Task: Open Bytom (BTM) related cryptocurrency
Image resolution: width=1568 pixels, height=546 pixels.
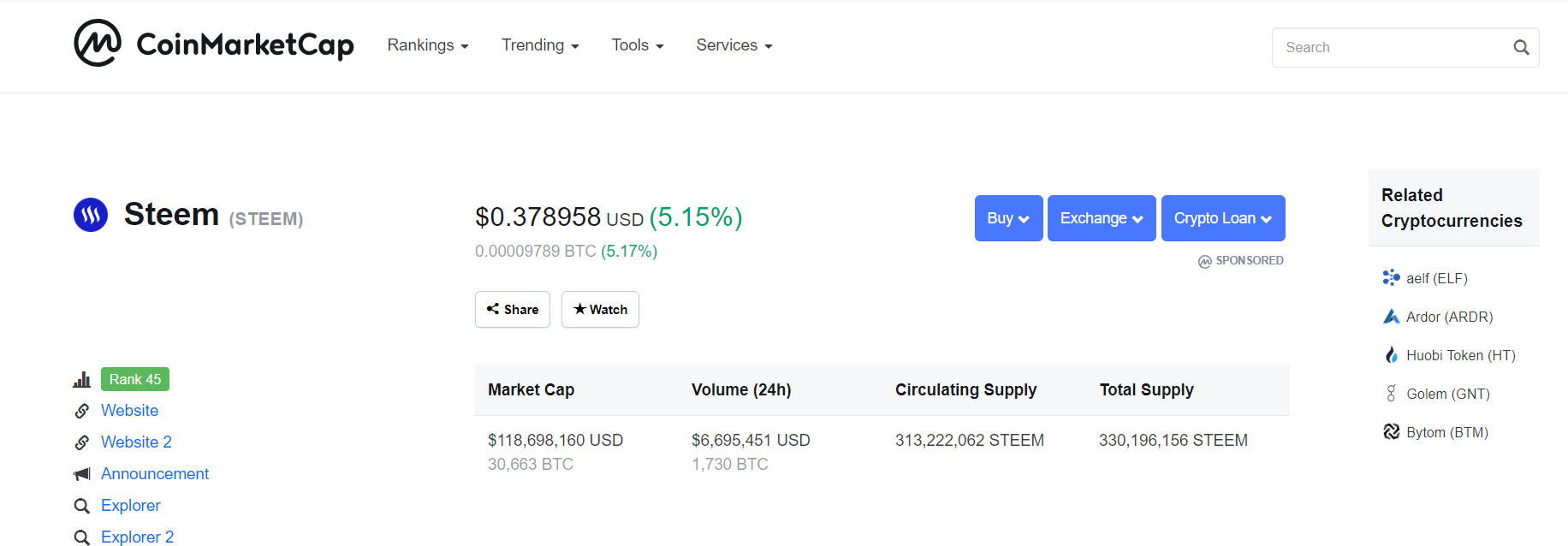Action: pos(1447,432)
